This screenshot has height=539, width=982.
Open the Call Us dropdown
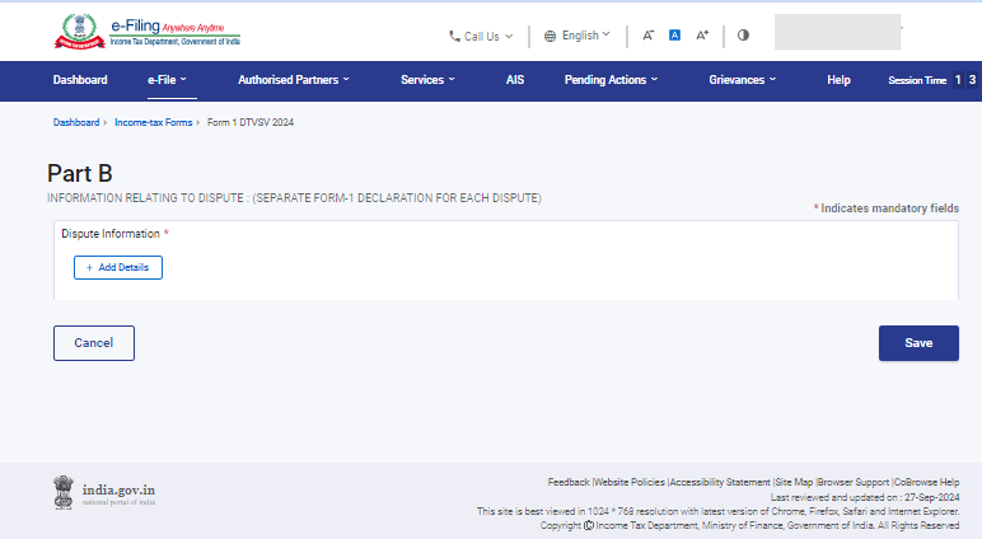480,36
